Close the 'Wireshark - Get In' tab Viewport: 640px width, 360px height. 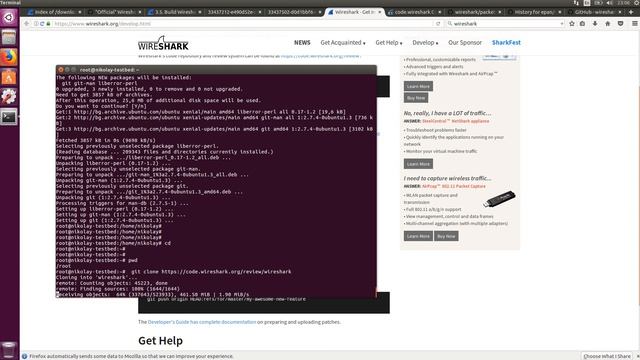click(x=380, y=12)
